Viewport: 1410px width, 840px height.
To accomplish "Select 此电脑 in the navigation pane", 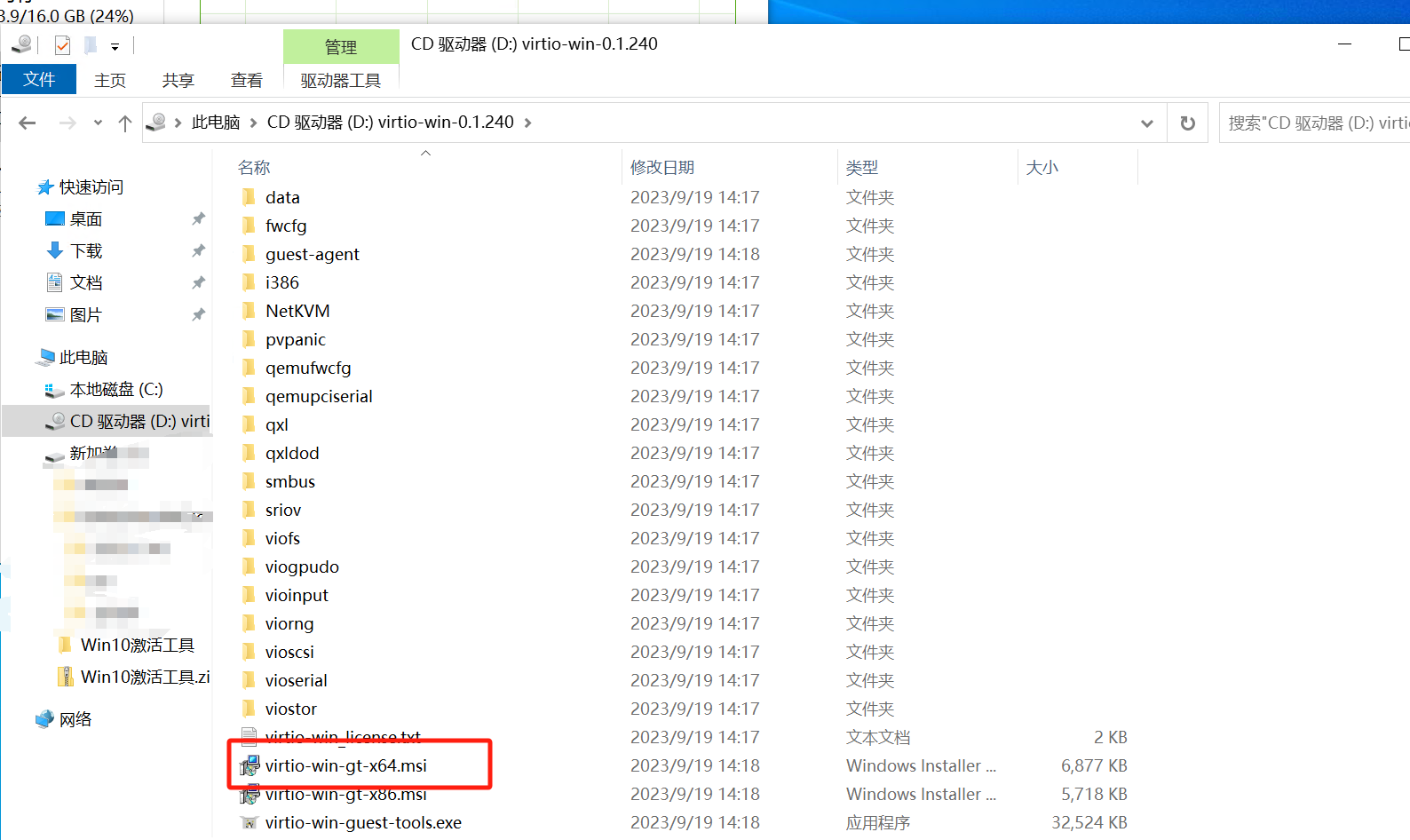I will [83, 358].
